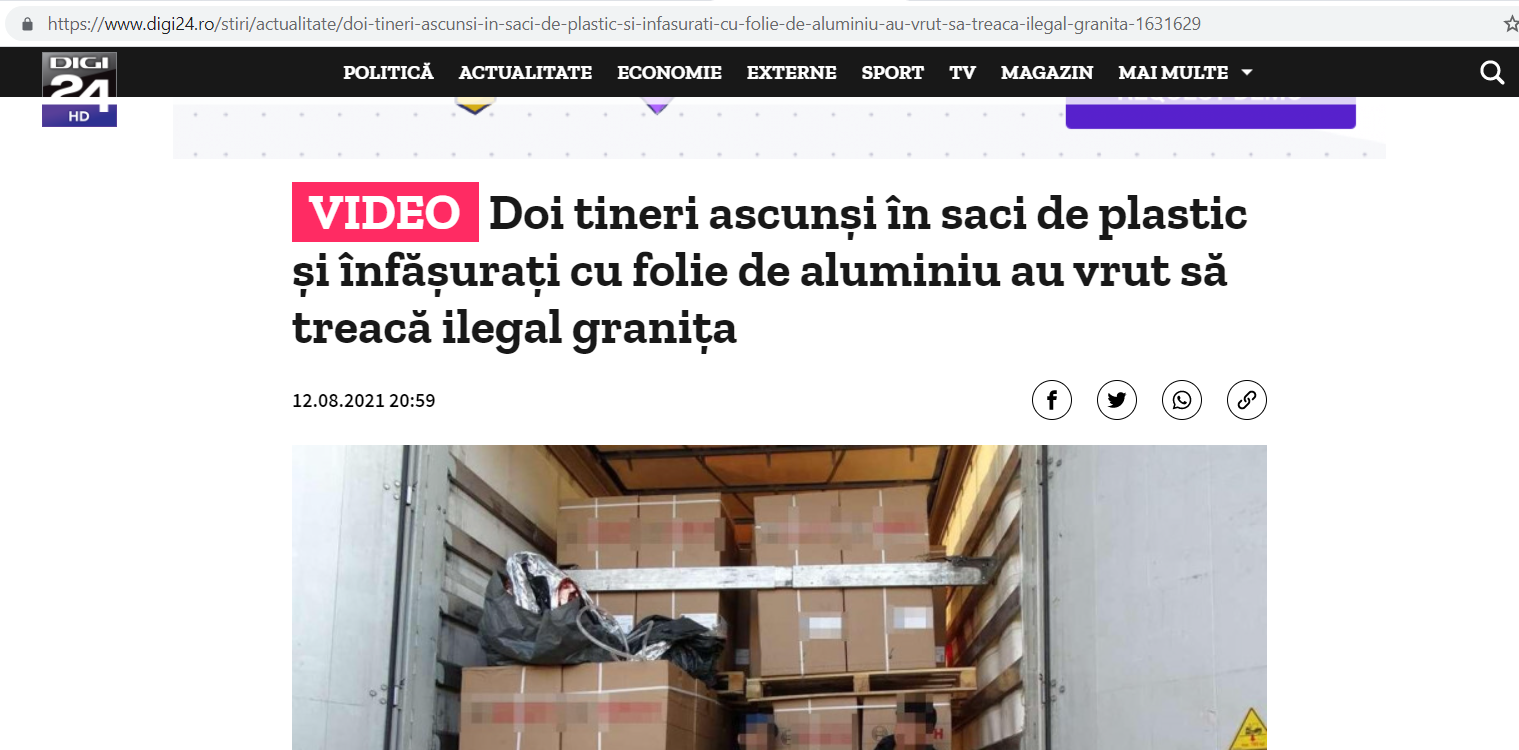View site info via address bar padlock
The height and width of the screenshot is (750, 1519).
tap(27, 23)
